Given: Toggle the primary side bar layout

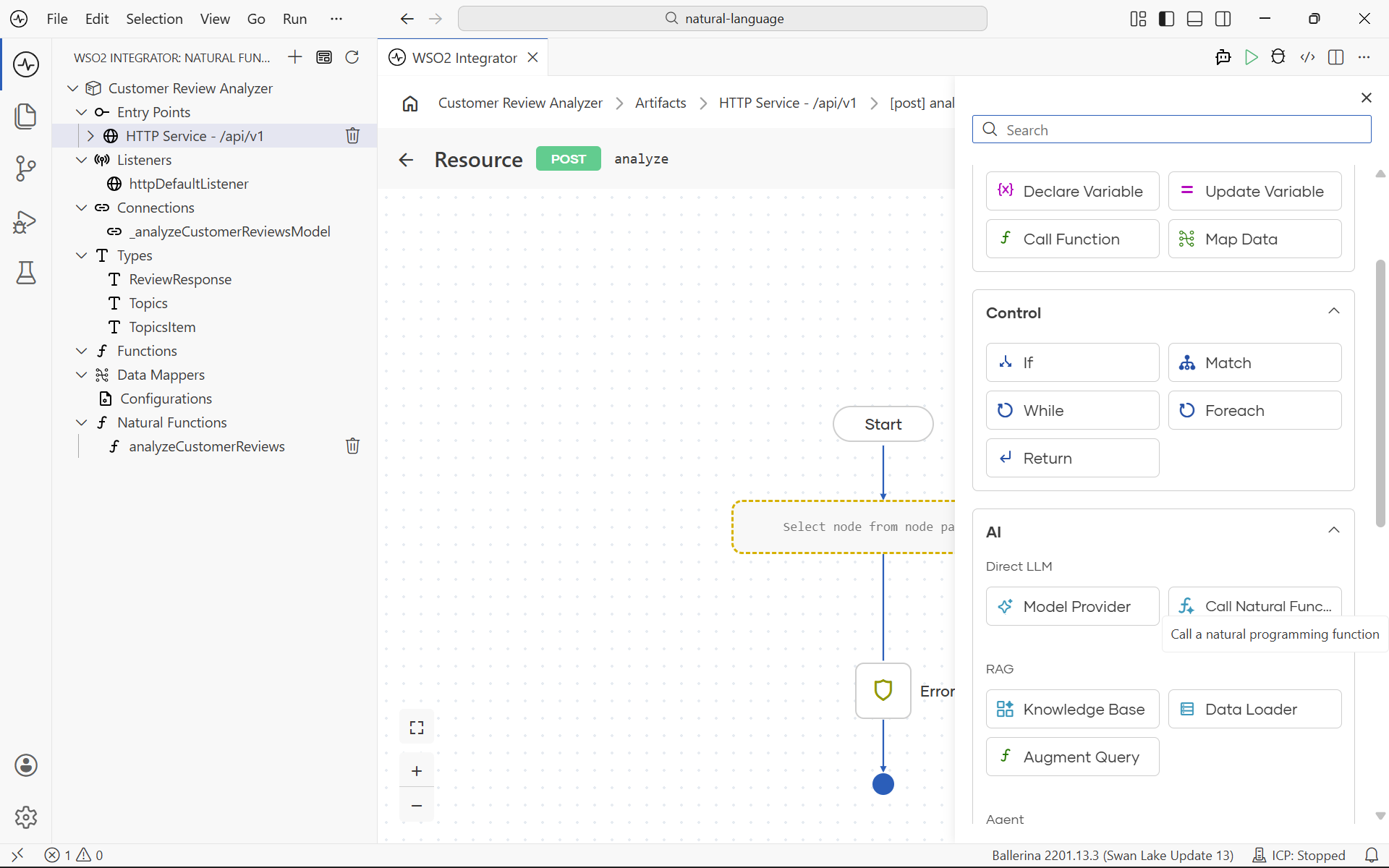Looking at the screenshot, I should (1166, 19).
